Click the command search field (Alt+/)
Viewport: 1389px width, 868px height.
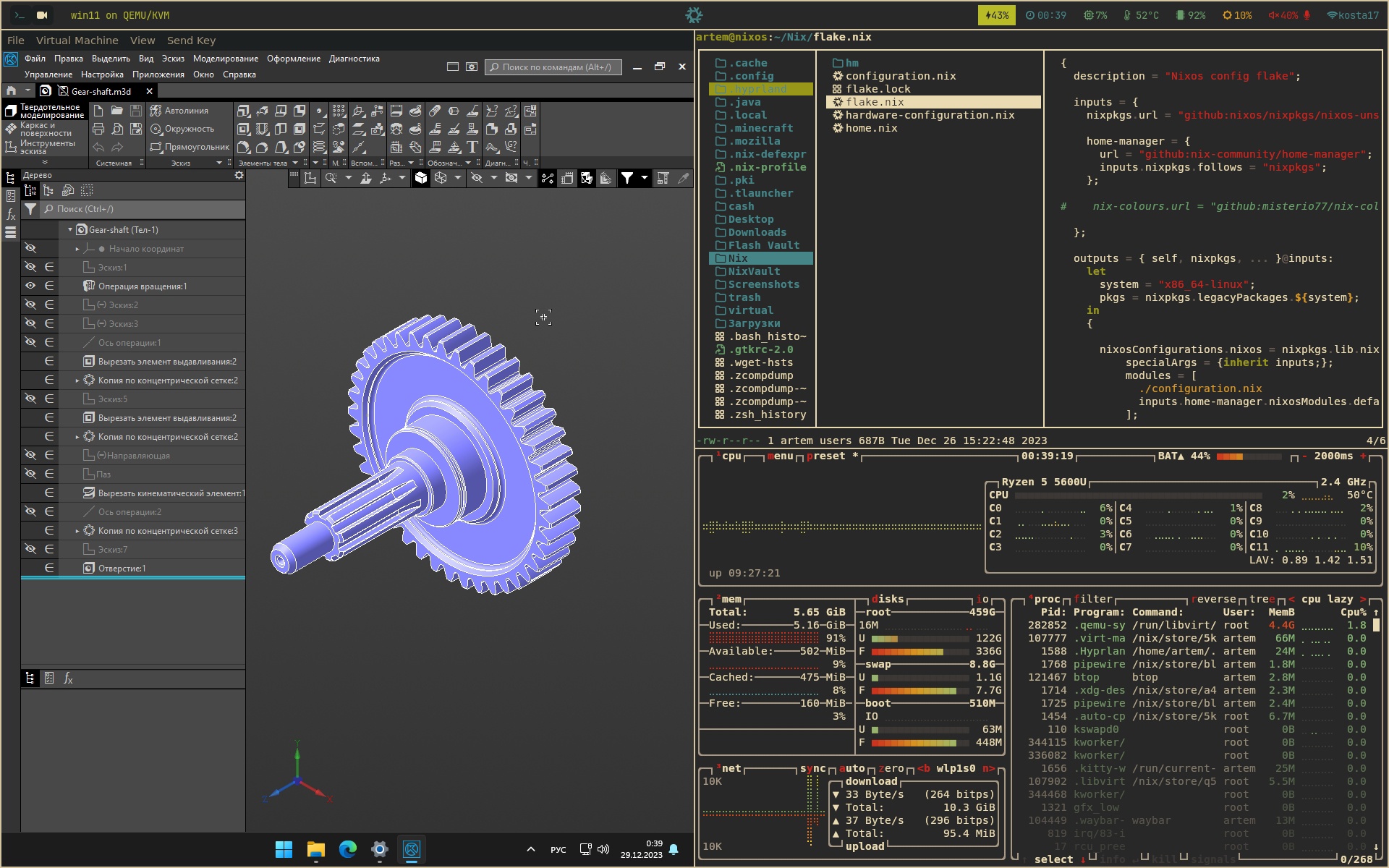point(553,67)
